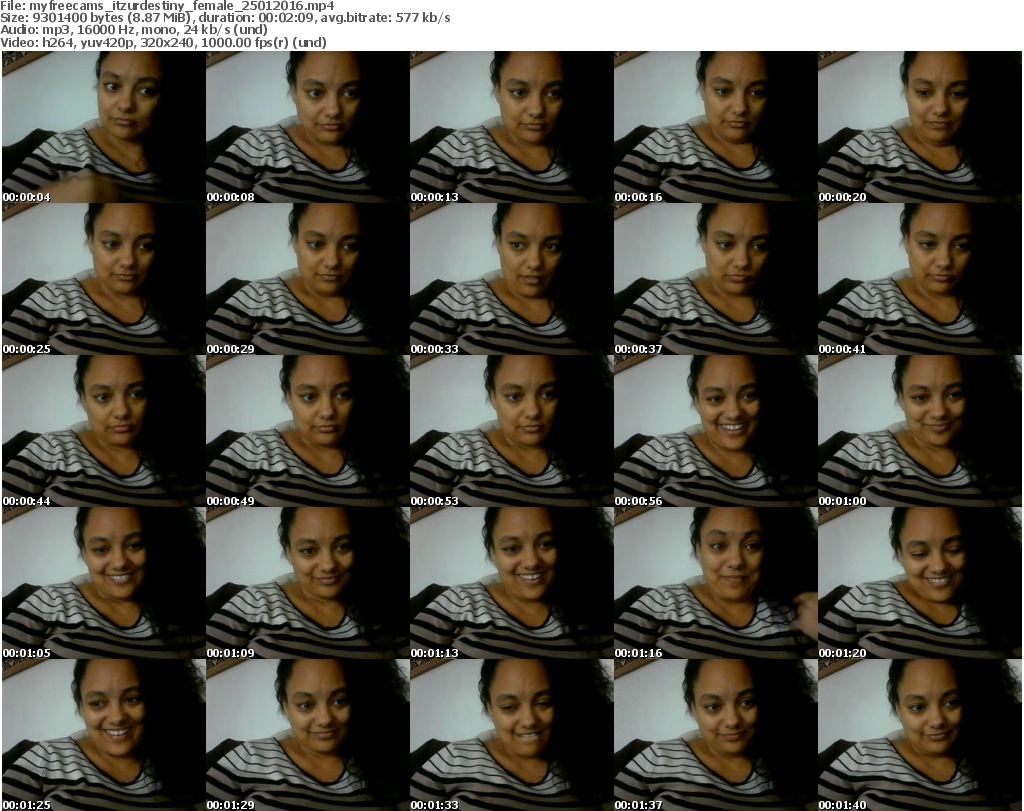
Task: Pick the frame timestamped 00:00:56
Action: click(x=715, y=431)
